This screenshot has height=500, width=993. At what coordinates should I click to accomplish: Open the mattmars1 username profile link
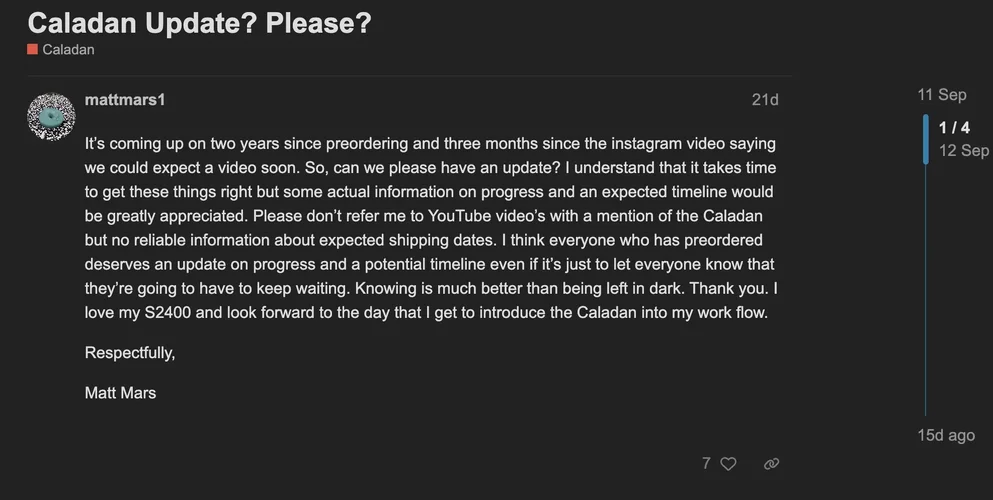125,100
